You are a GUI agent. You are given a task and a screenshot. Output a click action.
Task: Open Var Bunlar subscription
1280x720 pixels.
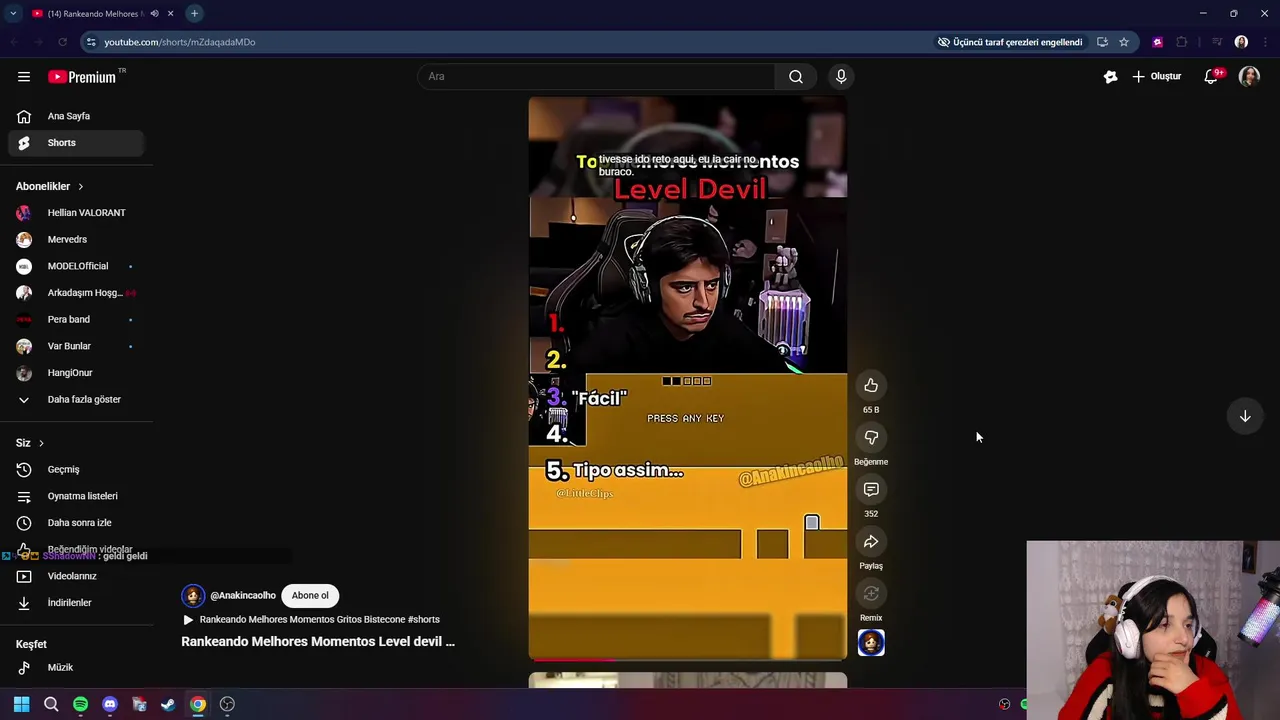point(76,346)
